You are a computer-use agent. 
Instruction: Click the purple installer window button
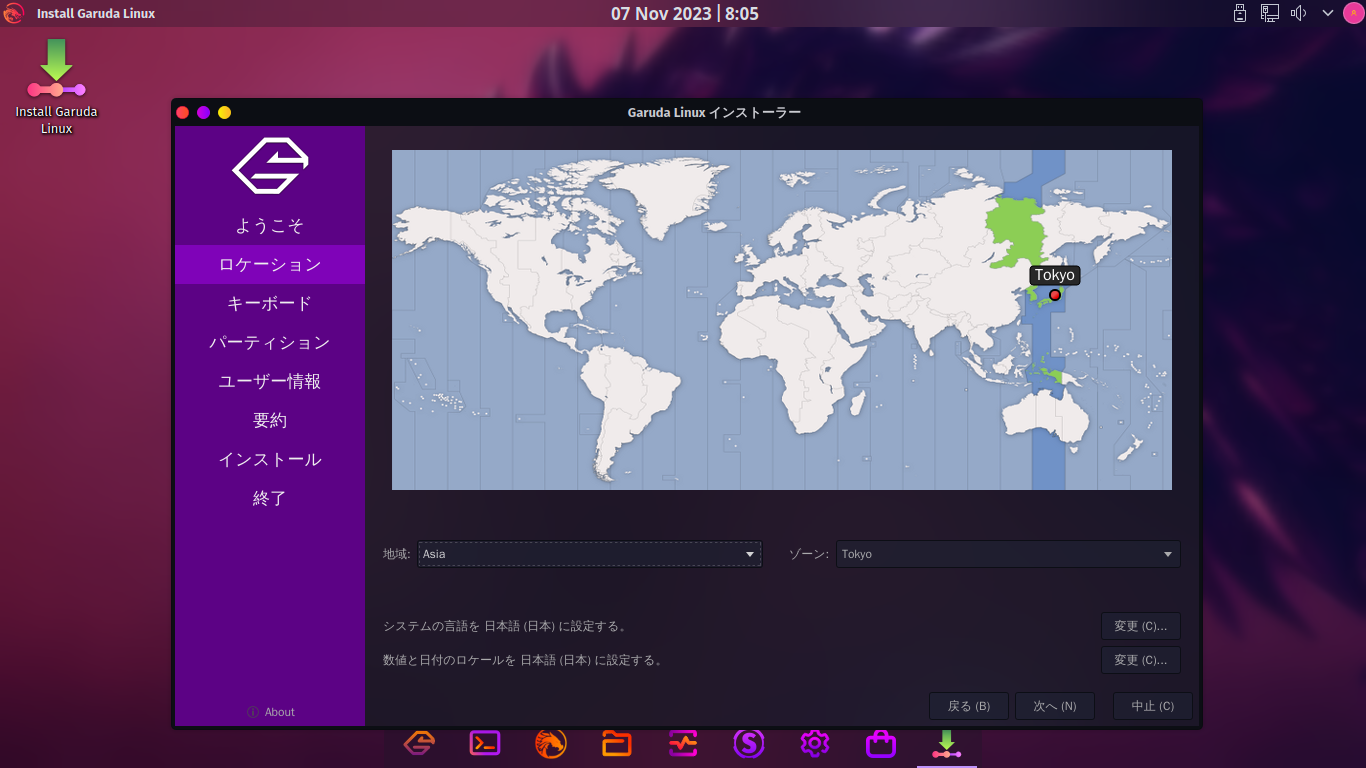point(204,112)
